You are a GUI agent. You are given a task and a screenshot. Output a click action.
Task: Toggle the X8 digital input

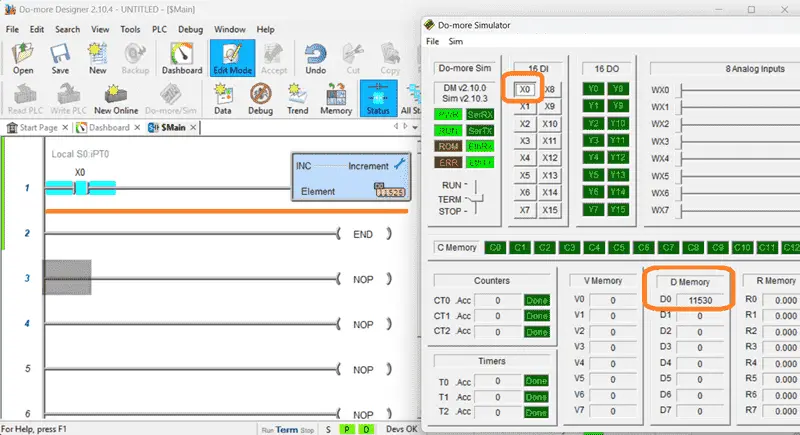click(549, 89)
